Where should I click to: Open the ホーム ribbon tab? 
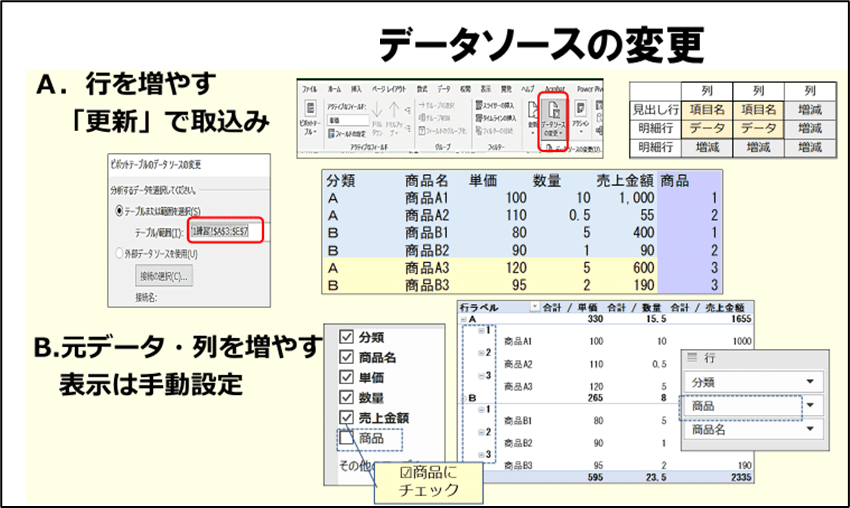click(x=334, y=89)
